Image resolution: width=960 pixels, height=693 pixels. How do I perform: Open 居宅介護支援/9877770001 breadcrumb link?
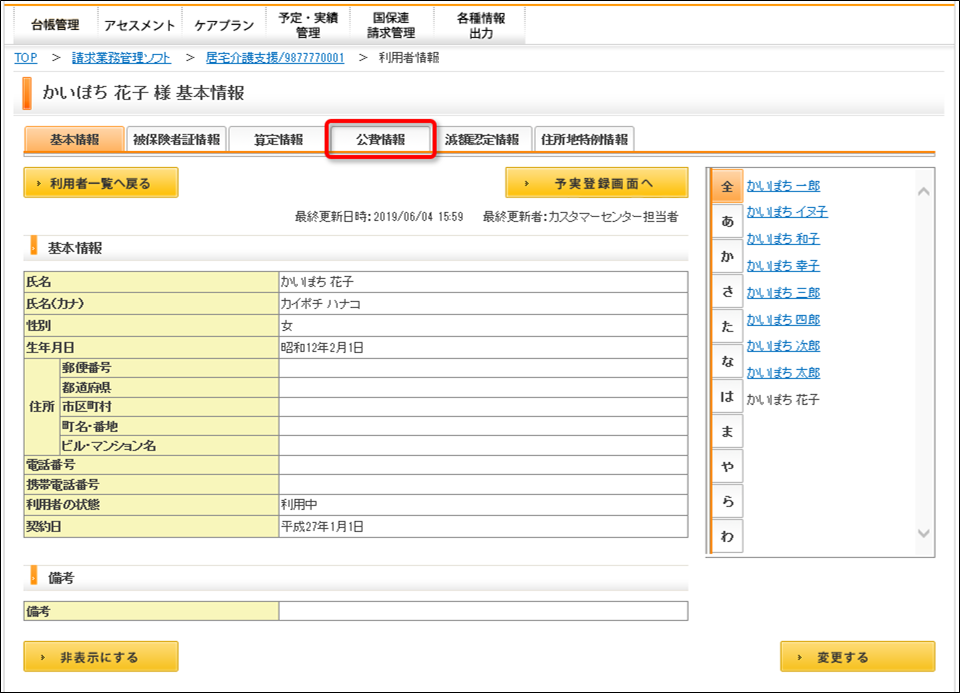pyautogui.click(x=275, y=58)
